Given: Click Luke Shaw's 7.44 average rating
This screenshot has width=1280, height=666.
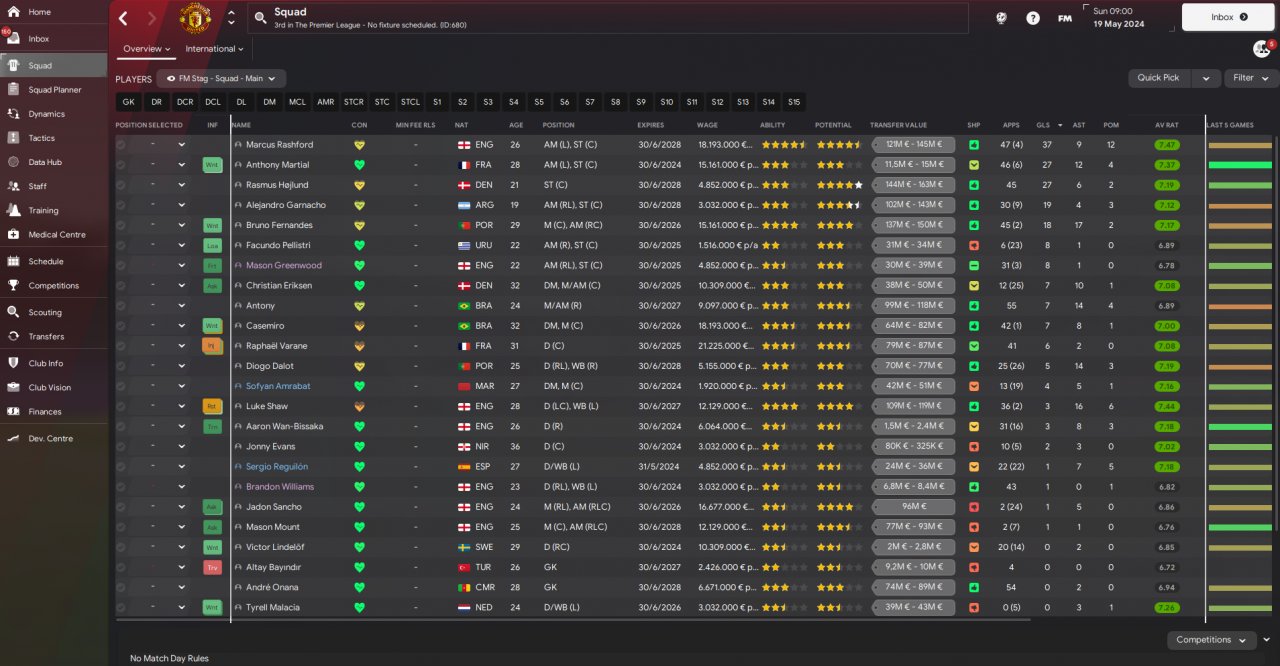Looking at the screenshot, I should [x=1167, y=406].
